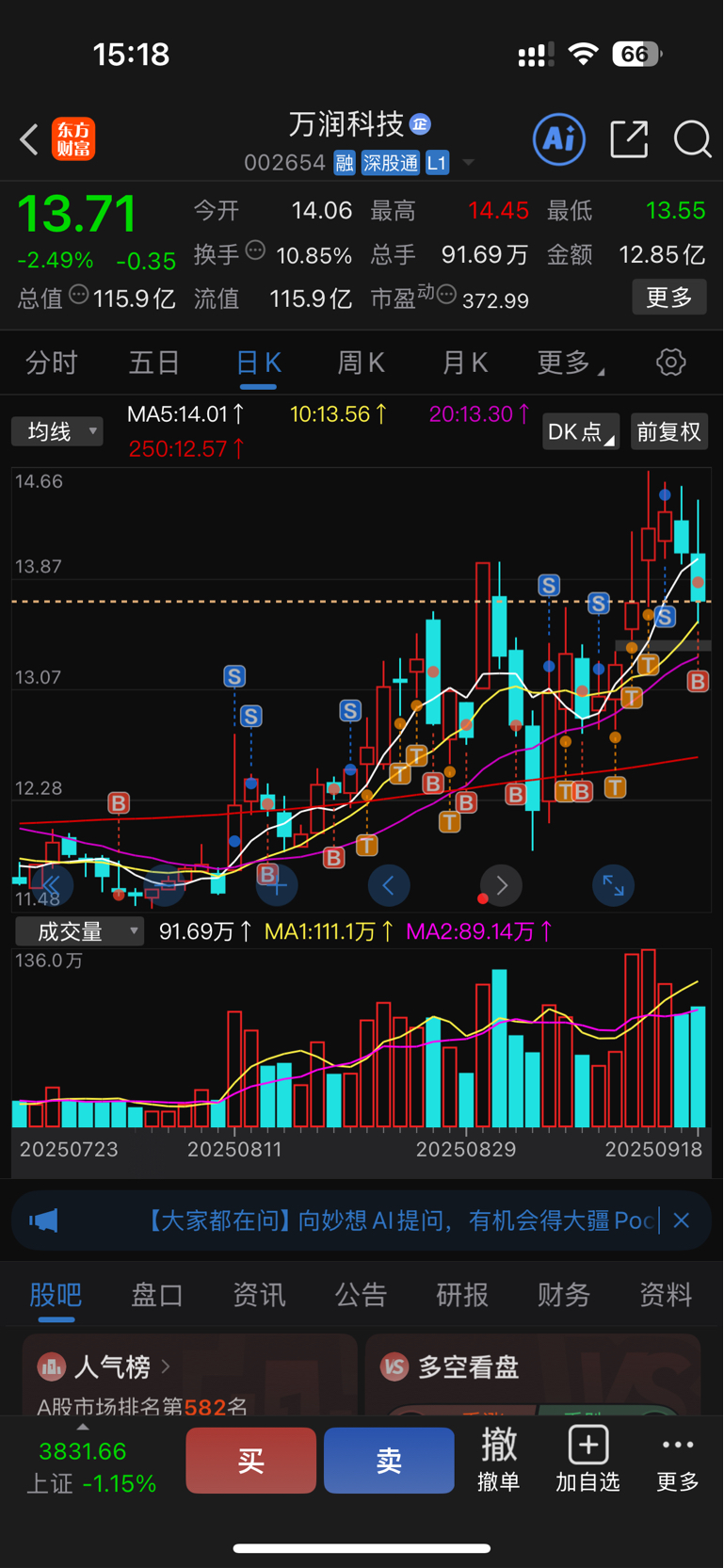The width and height of the screenshot is (724, 1568).
Task: Jump chart to earliest double-arrow icon
Action: click(x=51, y=885)
